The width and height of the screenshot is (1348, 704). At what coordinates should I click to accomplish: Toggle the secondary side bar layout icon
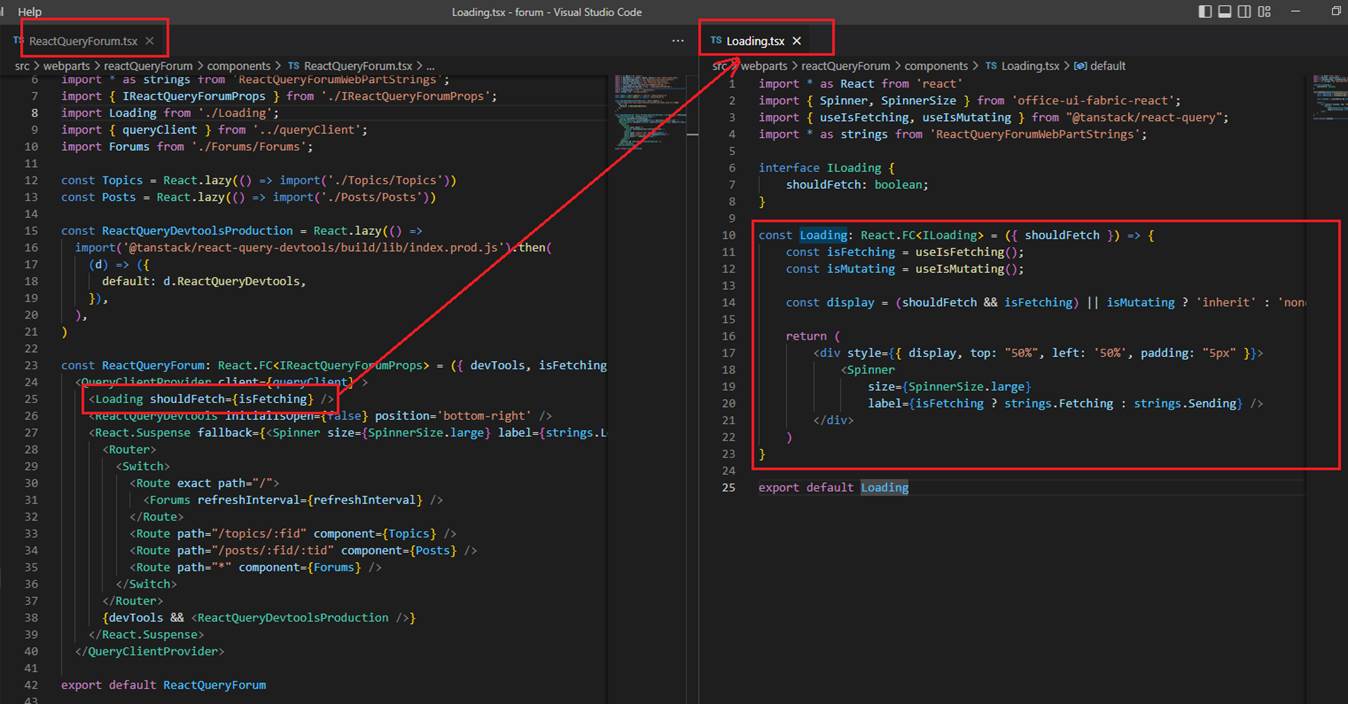pos(1244,12)
